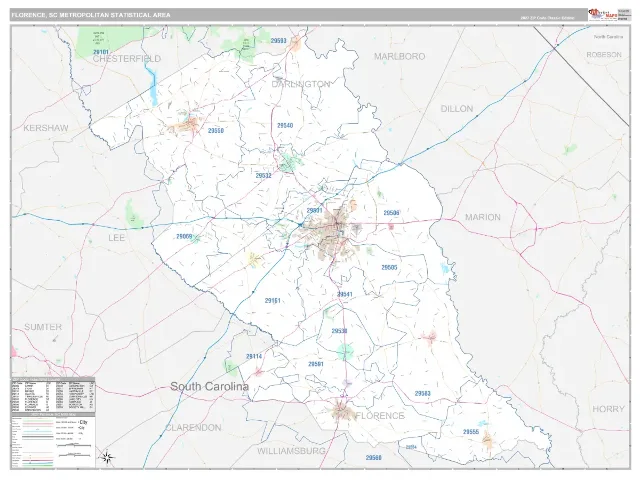The width and height of the screenshot is (640, 480).
Task: Select ZIP code 29530 on map
Action: click(339, 331)
